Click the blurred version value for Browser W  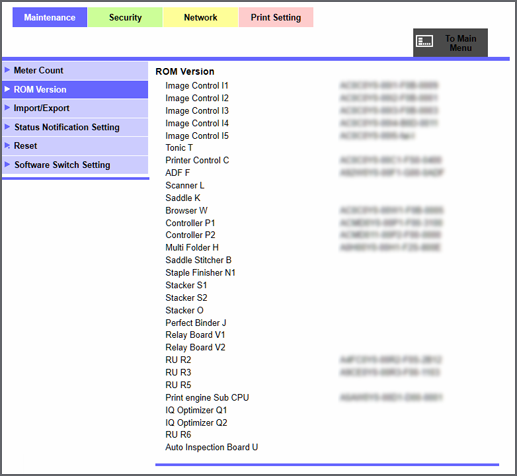click(x=391, y=210)
